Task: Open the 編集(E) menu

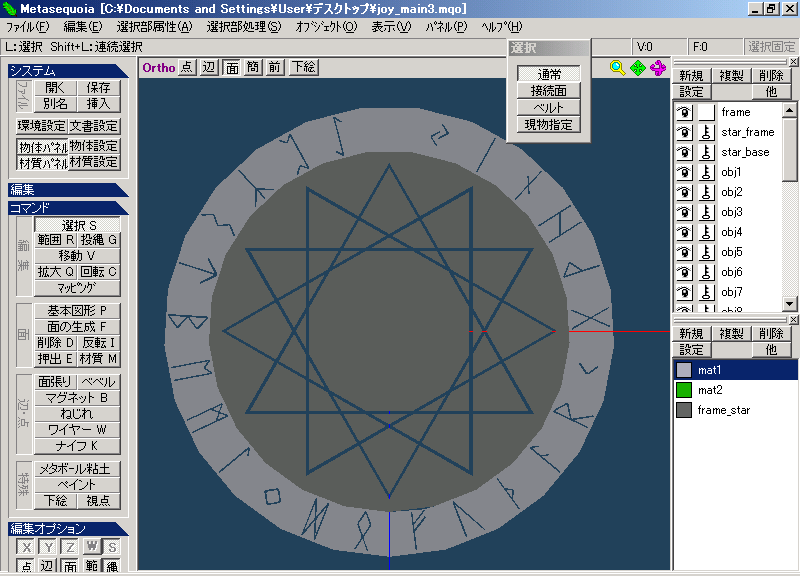Action: [x=83, y=27]
